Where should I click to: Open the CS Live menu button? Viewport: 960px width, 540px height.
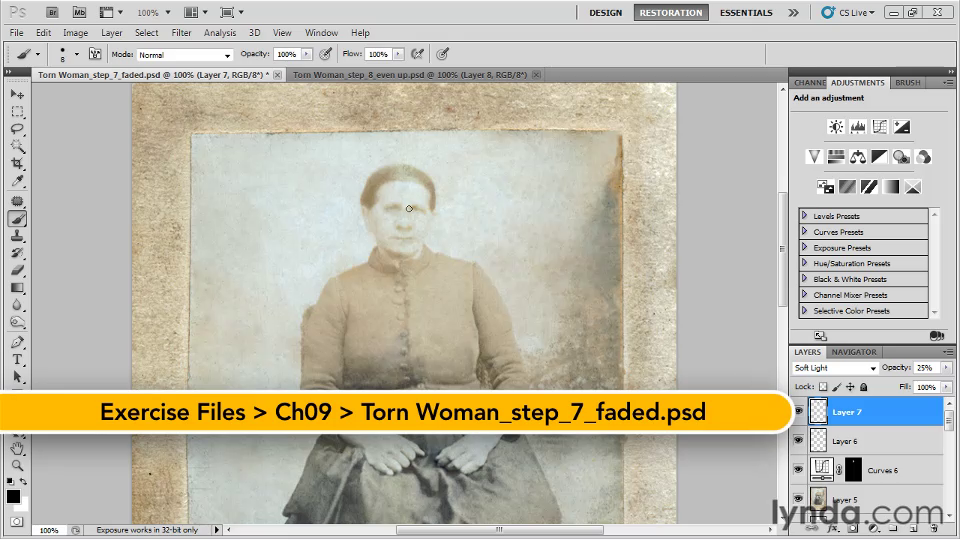point(848,12)
